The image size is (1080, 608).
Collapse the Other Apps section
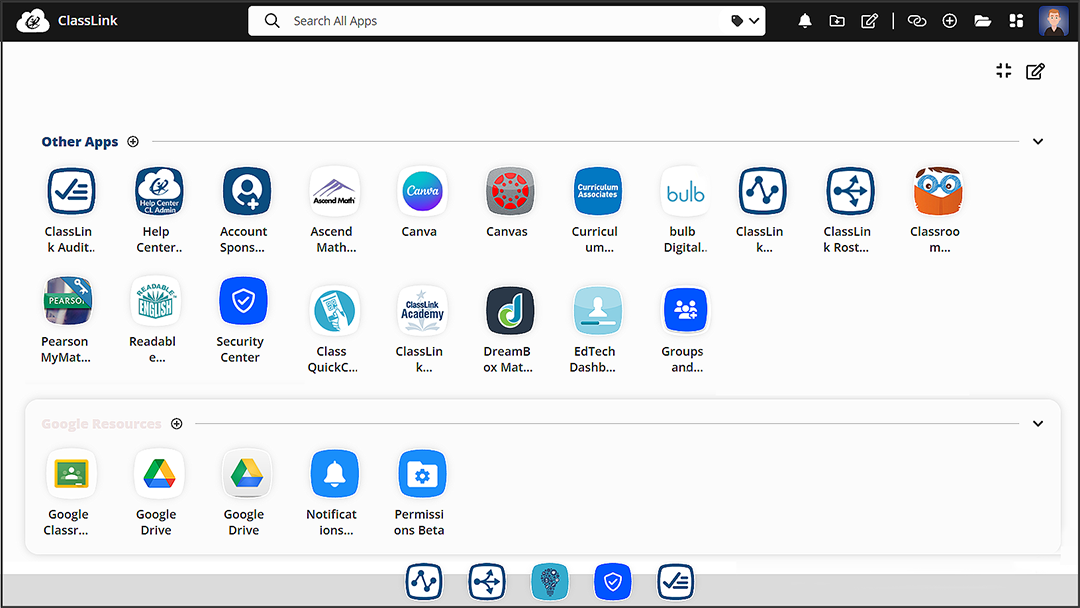click(x=1038, y=141)
